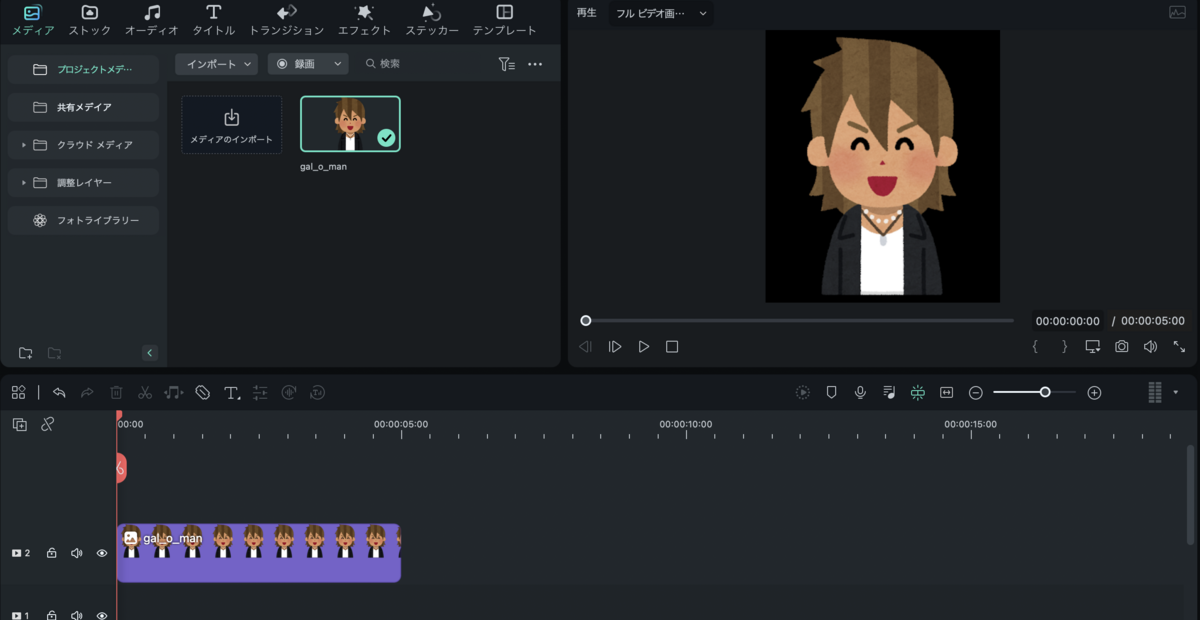This screenshot has width=1200, height=620.
Task: Click the audio waveform sync icon
Action: (289, 393)
